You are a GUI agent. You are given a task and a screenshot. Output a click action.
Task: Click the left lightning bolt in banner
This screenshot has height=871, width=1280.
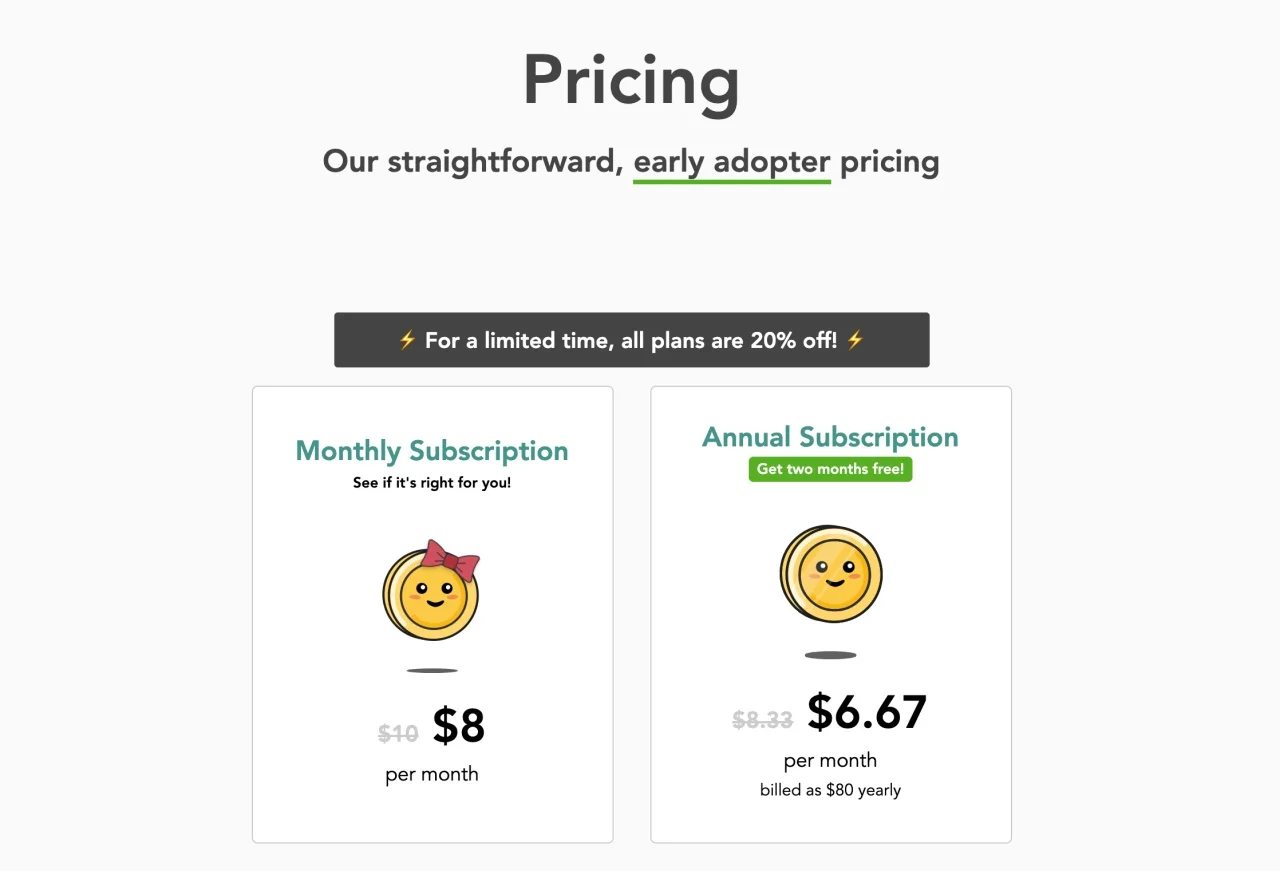407,340
